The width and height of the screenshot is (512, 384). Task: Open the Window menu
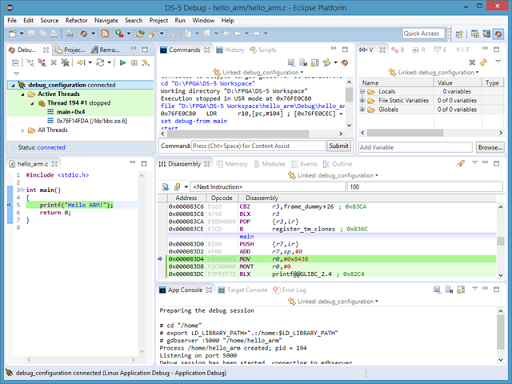click(203, 20)
